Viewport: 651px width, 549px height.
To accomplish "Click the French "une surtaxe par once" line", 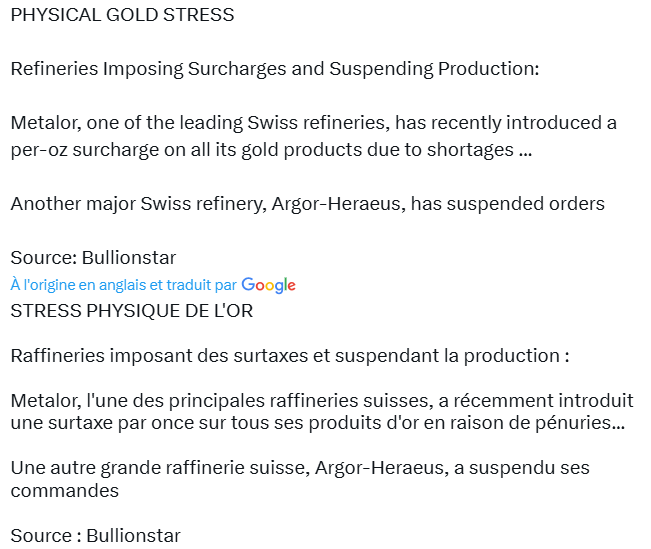I will click(x=318, y=423).
